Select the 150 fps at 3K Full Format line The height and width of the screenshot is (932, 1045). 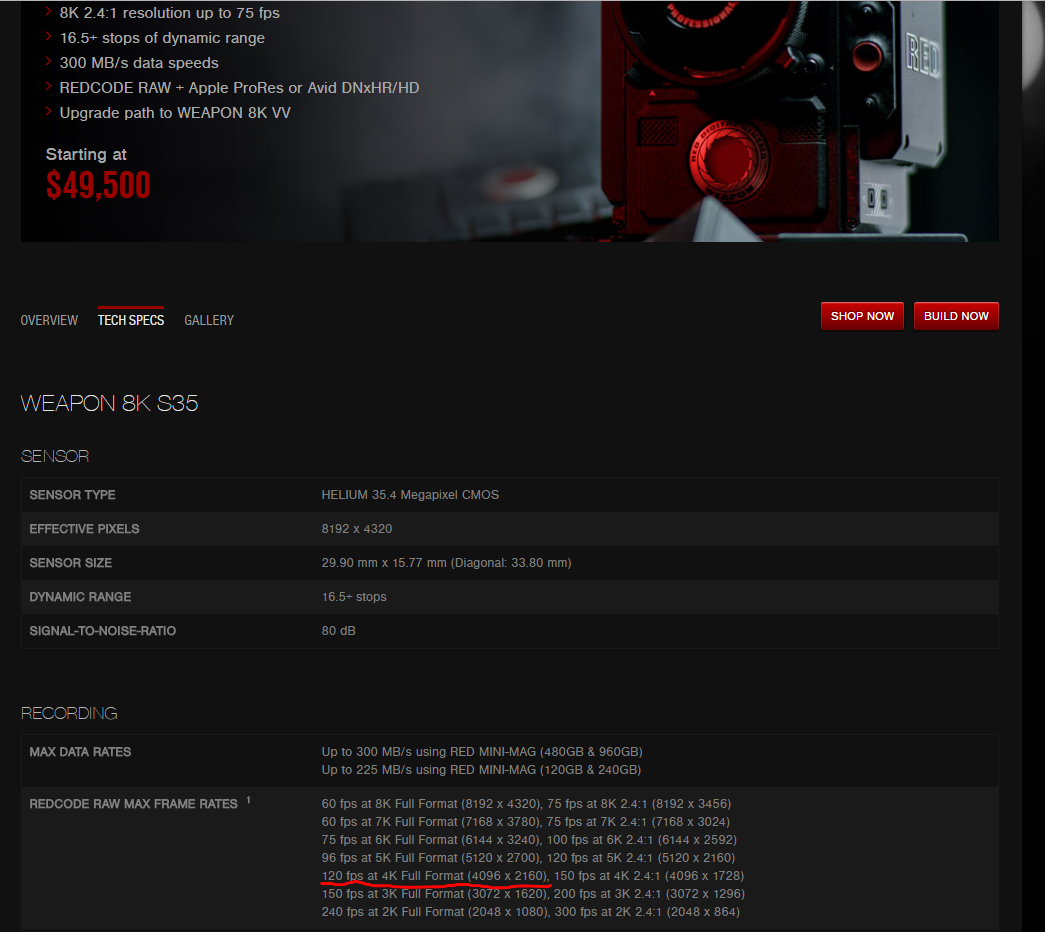pyautogui.click(x=533, y=894)
